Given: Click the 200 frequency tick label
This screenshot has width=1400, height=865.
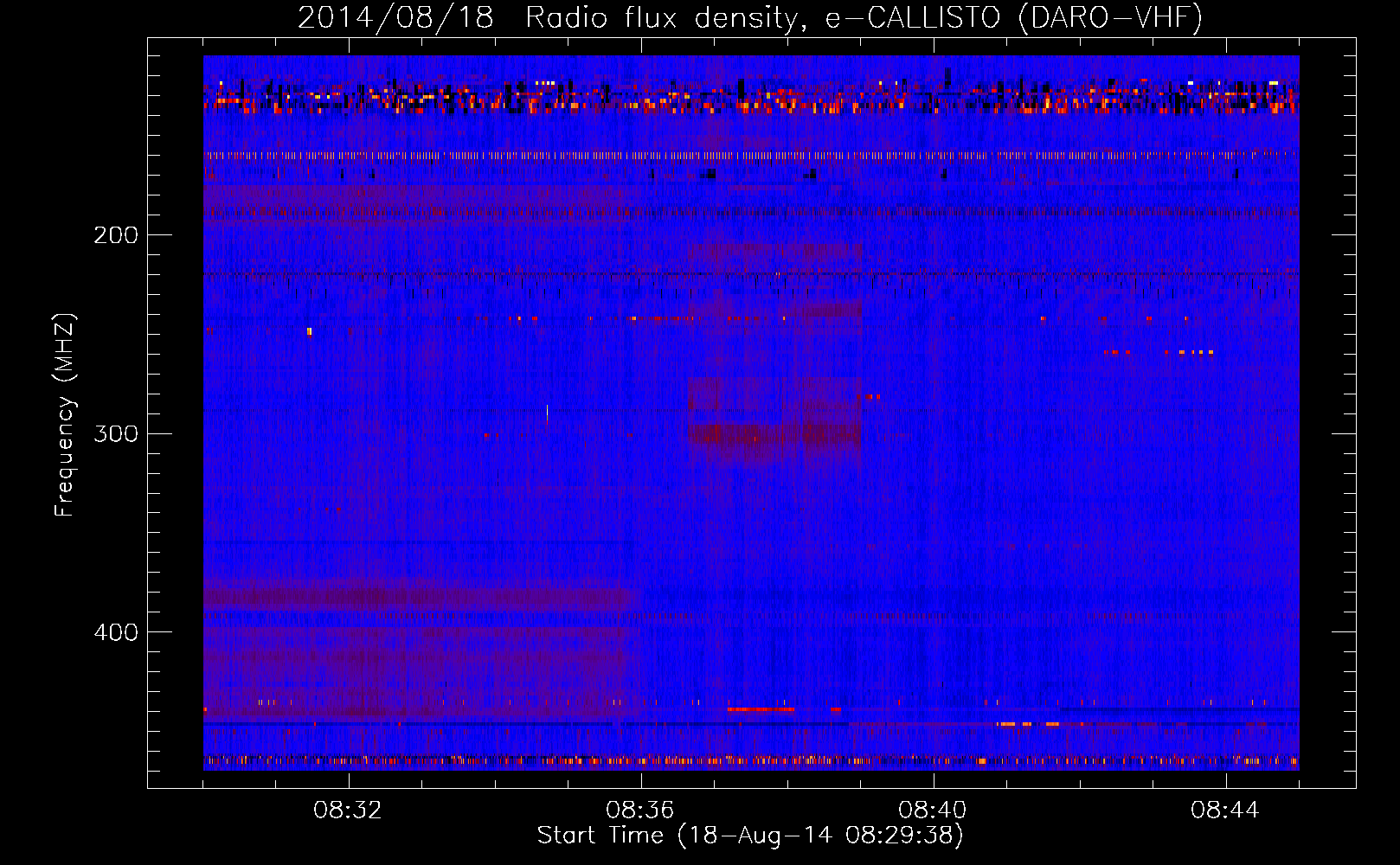Looking at the screenshot, I should coord(116,235).
